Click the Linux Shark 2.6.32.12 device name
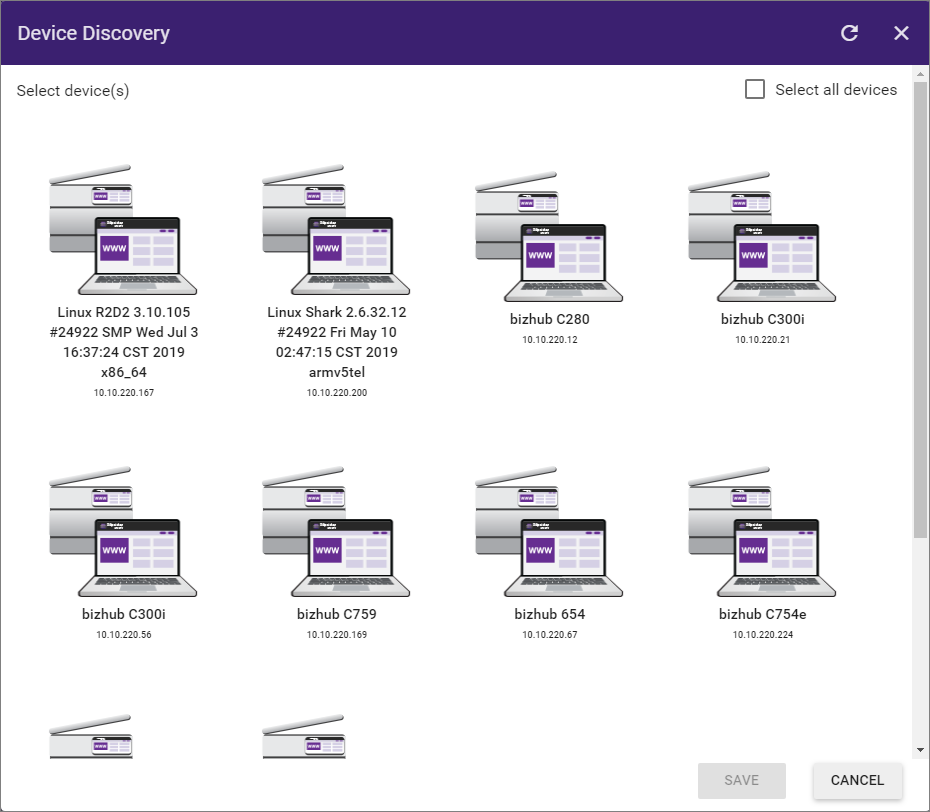The width and height of the screenshot is (930, 812). point(336,342)
